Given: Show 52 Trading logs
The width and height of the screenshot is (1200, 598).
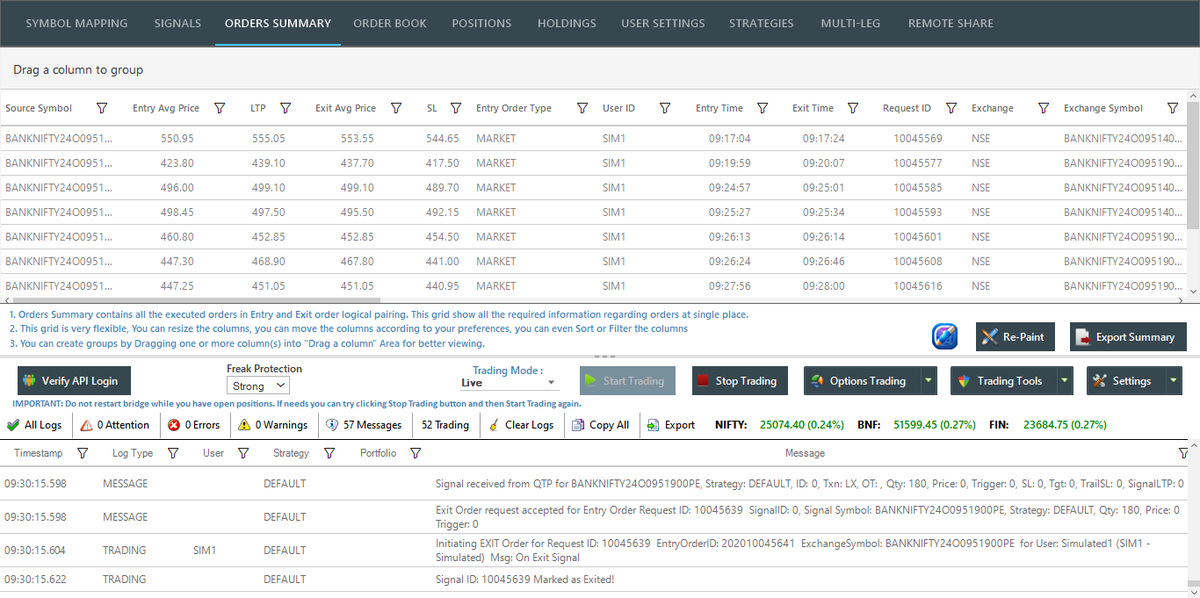Looking at the screenshot, I should pyautogui.click(x=445, y=425).
